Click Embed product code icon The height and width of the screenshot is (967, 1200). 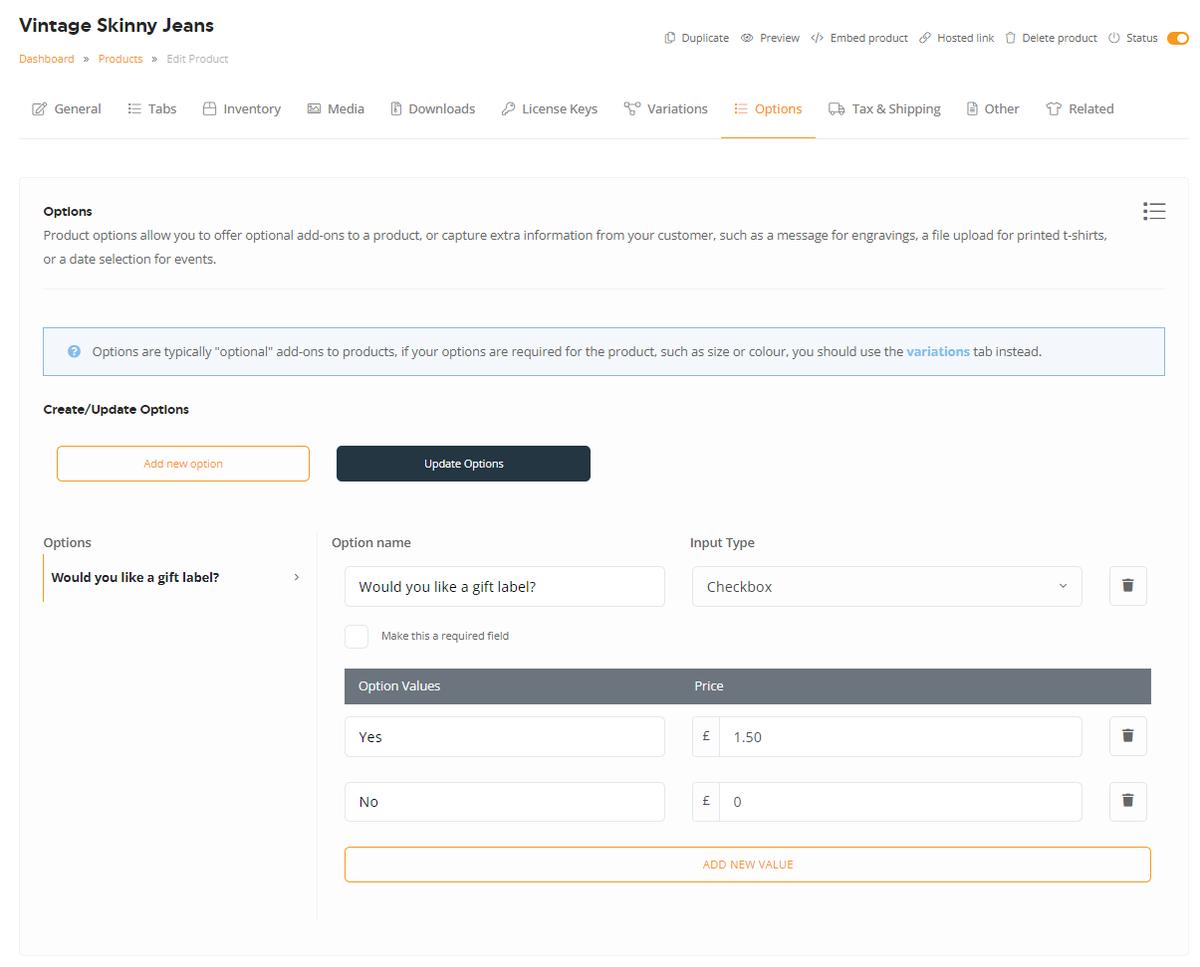pyautogui.click(x=817, y=38)
